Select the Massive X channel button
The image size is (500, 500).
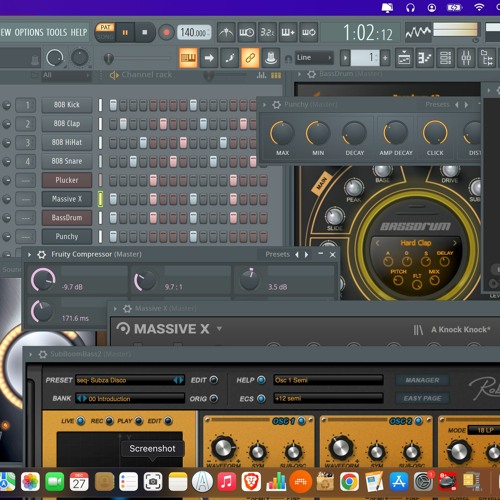click(67, 199)
